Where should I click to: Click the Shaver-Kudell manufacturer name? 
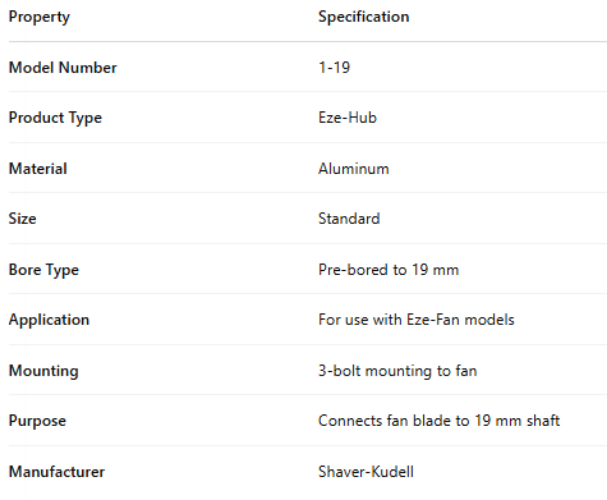[366, 472]
